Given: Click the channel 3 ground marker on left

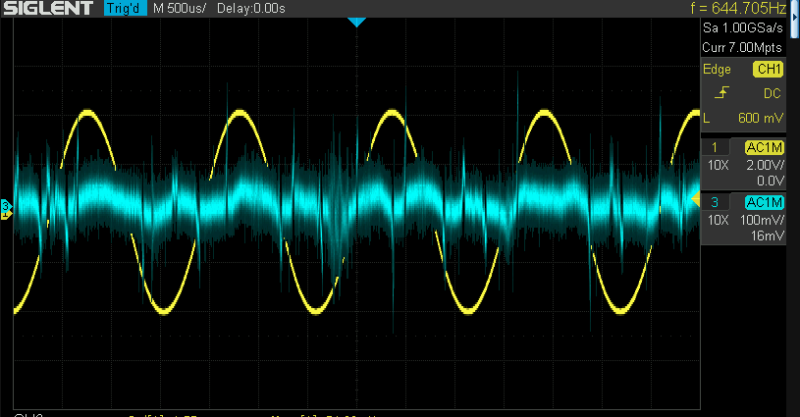Looking at the screenshot, I should (5, 208).
